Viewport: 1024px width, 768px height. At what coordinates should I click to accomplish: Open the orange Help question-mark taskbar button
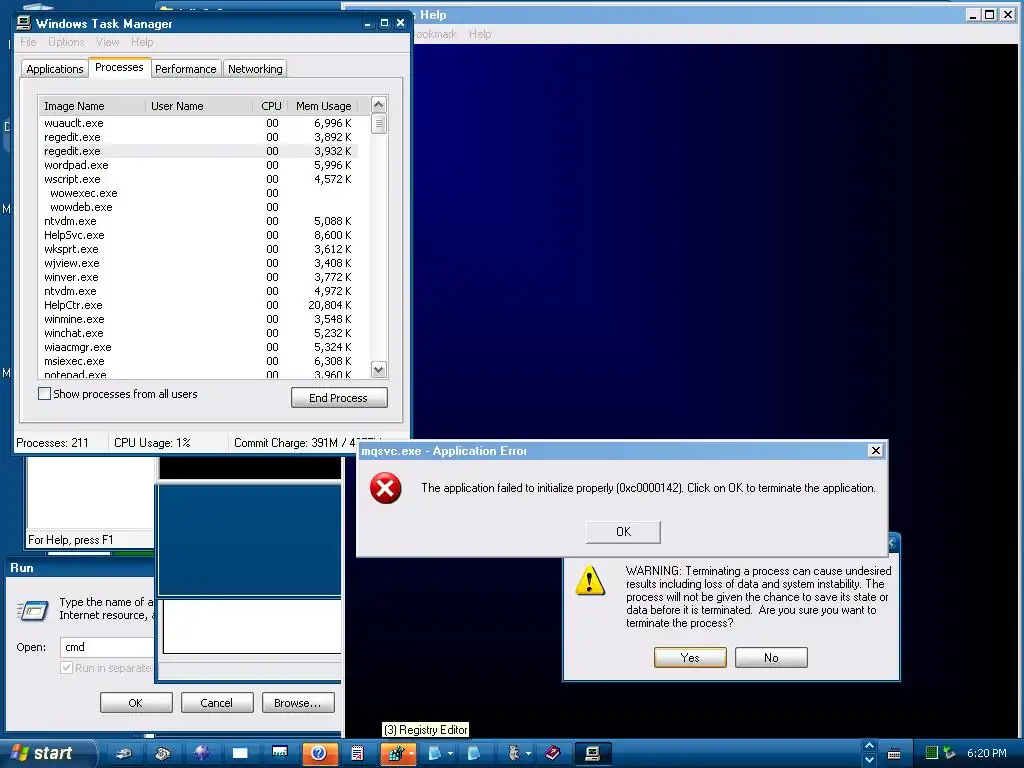[x=319, y=754]
